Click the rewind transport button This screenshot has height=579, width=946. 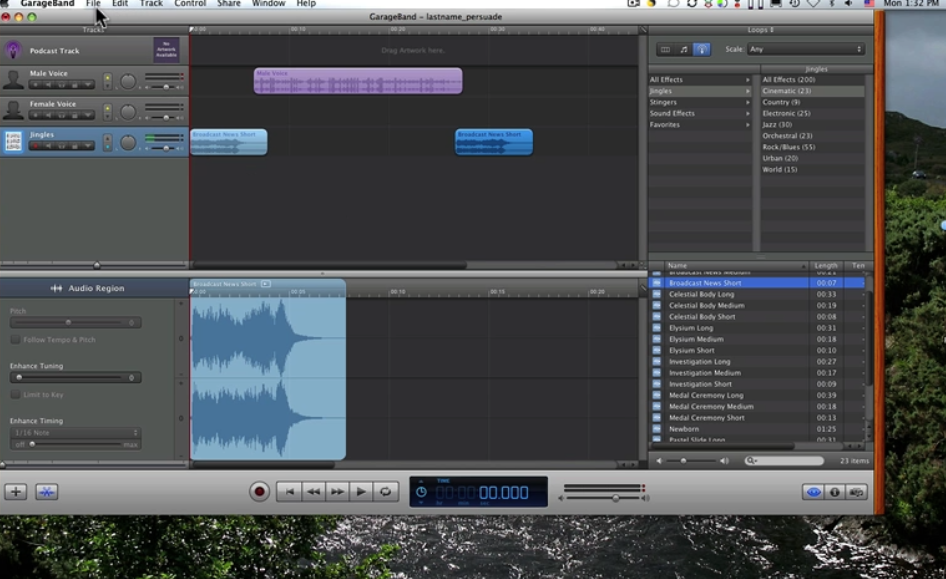[x=313, y=492]
